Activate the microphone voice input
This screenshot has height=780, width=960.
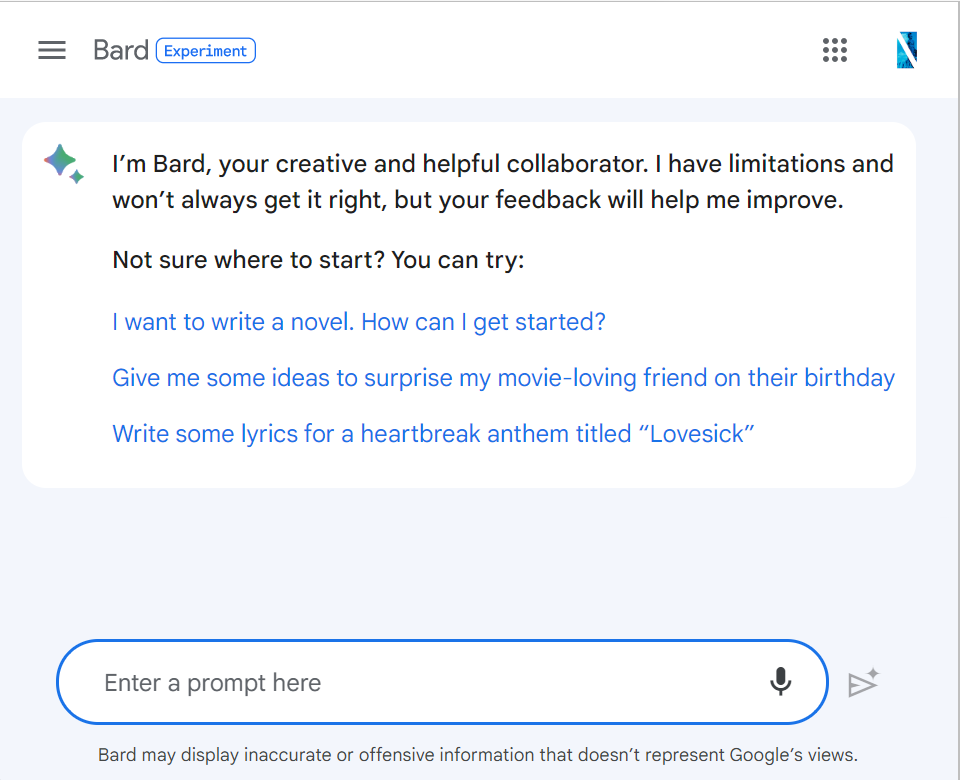point(781,681)
